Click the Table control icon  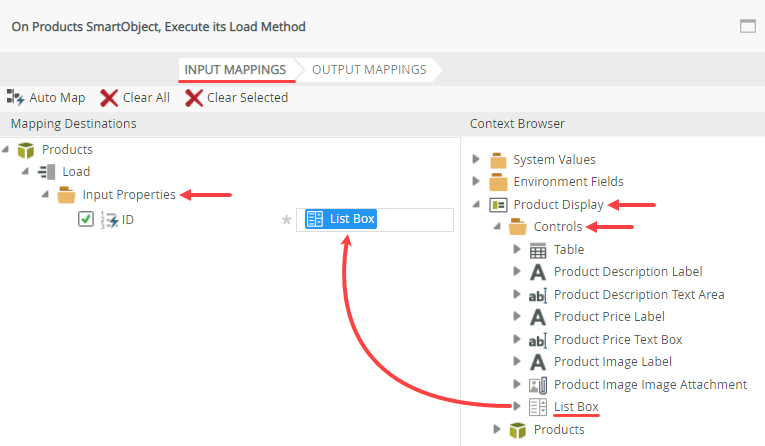tap(538, 250)
